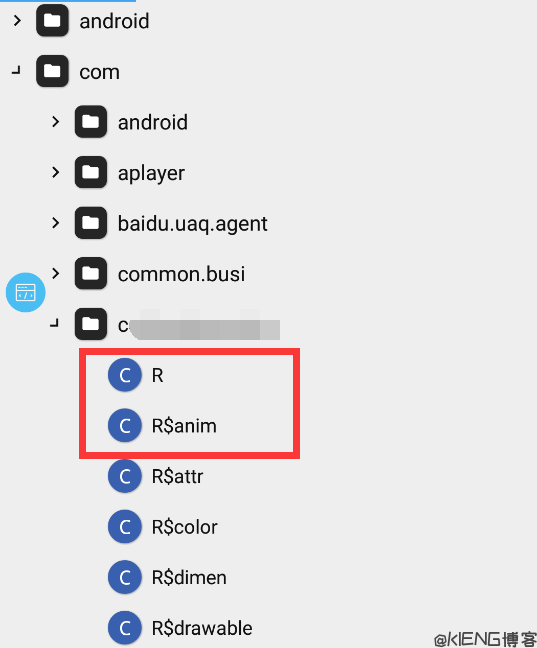
Task: Open the R$anim class
Action: tap(184, 426)
